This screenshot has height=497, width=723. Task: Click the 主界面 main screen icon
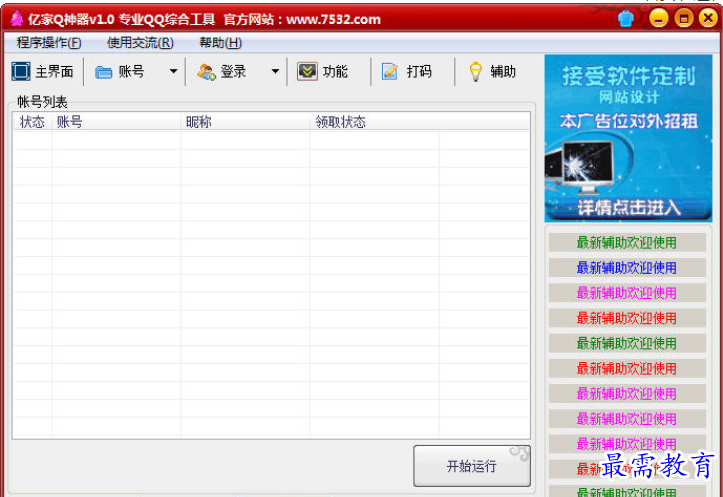tap(21, 71)
